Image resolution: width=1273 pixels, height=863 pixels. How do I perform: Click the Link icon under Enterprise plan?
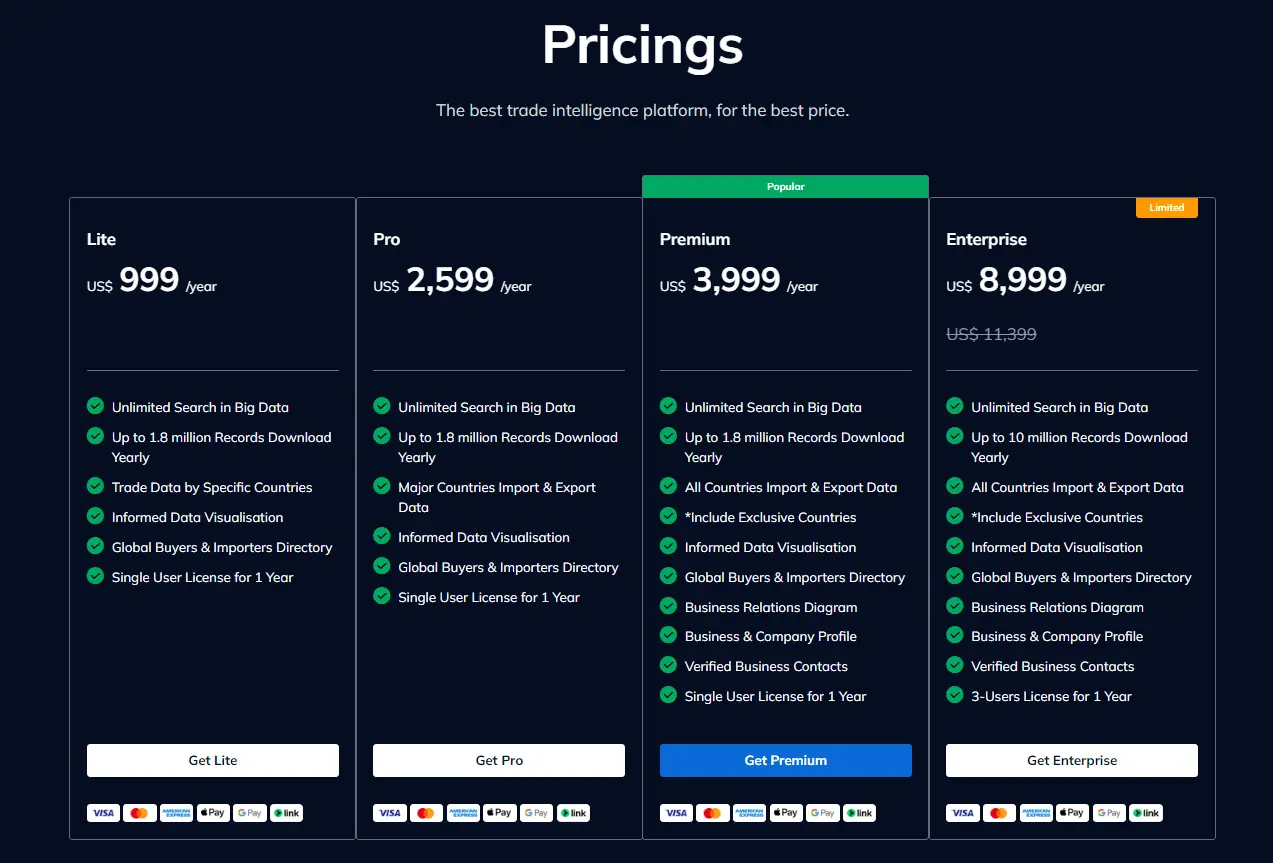coord(1146,813)
